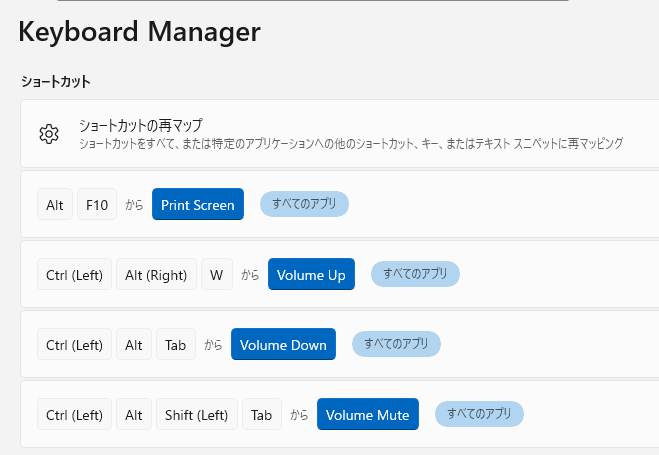Click the blue Volume Down badge
659x455 pixels.
pyautogui.click(x=283, y=345)
